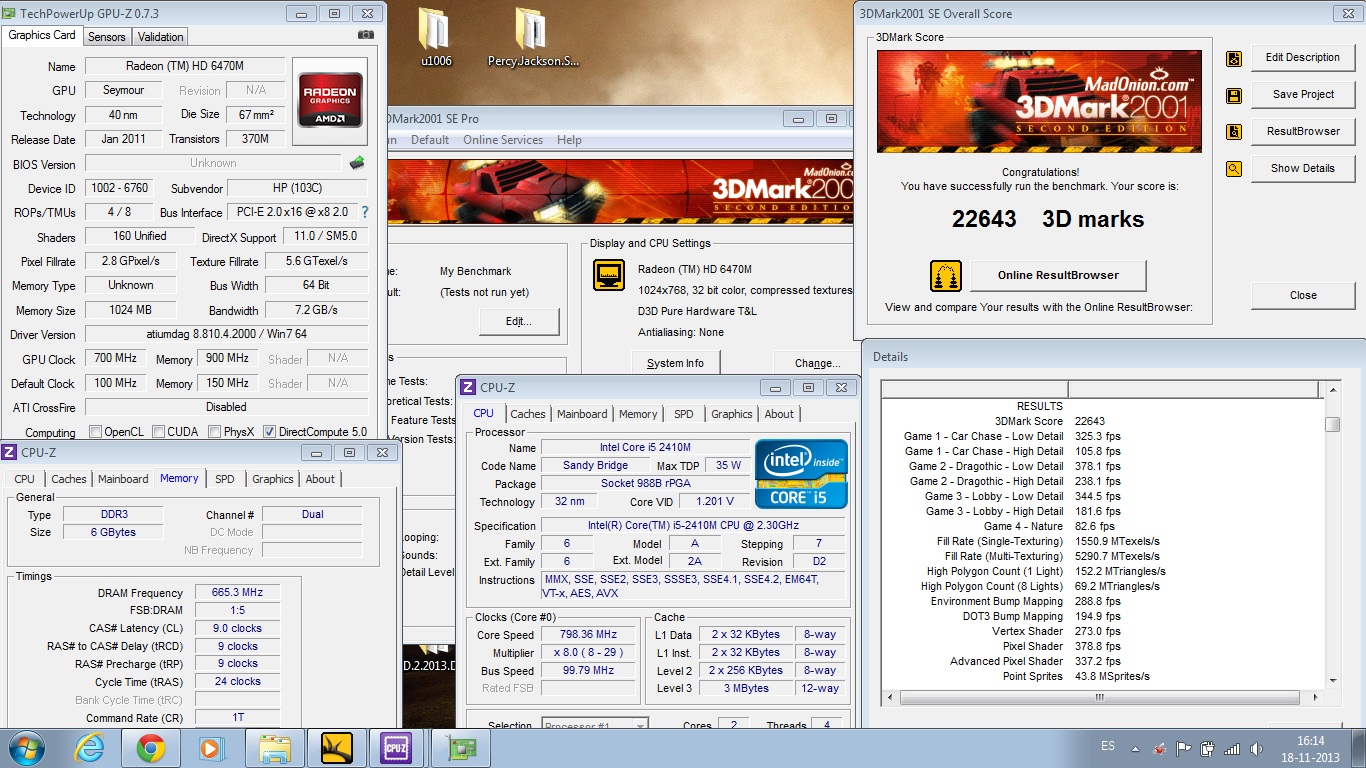Click the volume speaker tray icon
This screenshot has width=1366, height=768.
pyautogui.click(x=1256, y=748)
